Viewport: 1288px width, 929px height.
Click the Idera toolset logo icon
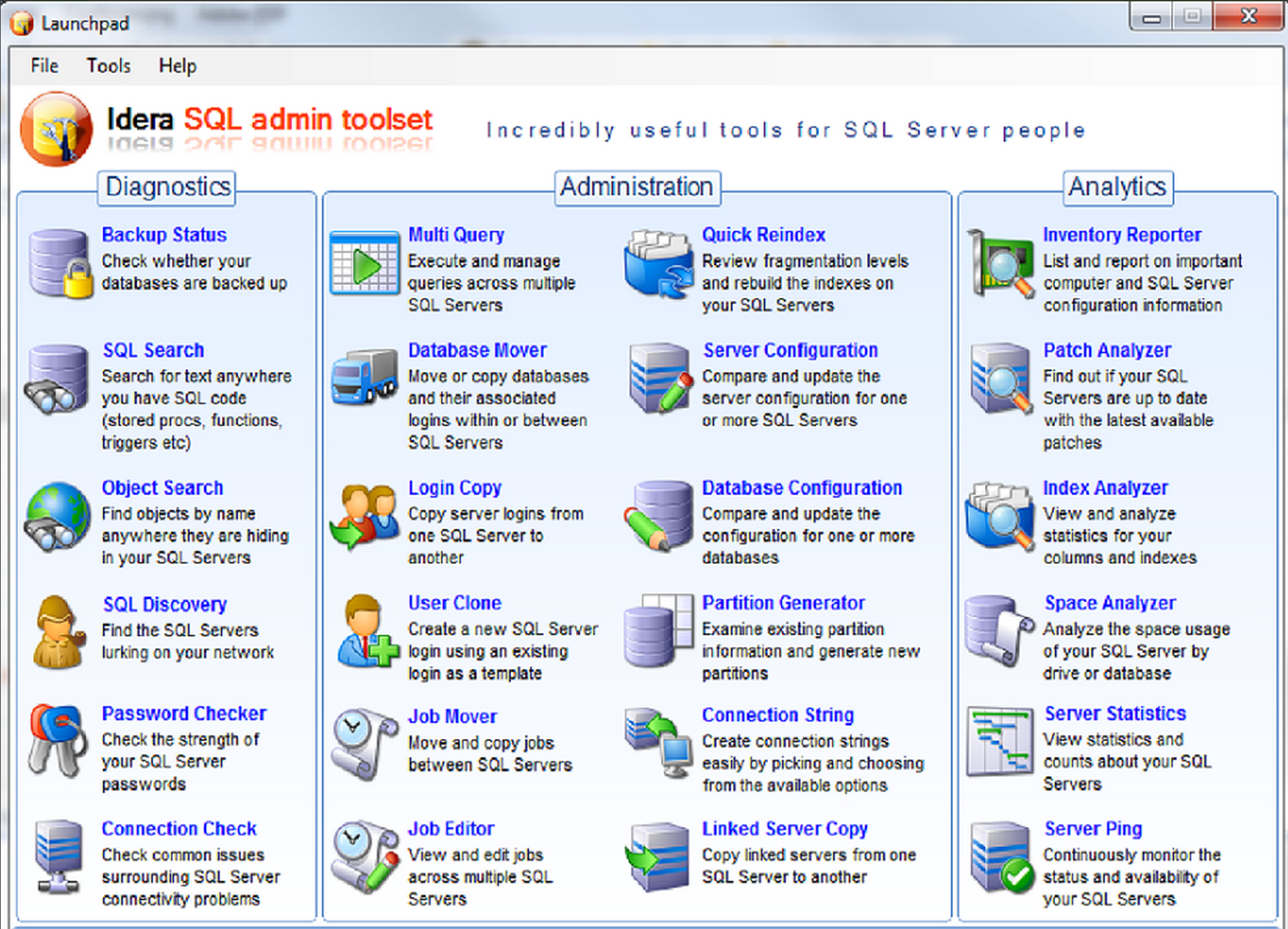point(56,128)
